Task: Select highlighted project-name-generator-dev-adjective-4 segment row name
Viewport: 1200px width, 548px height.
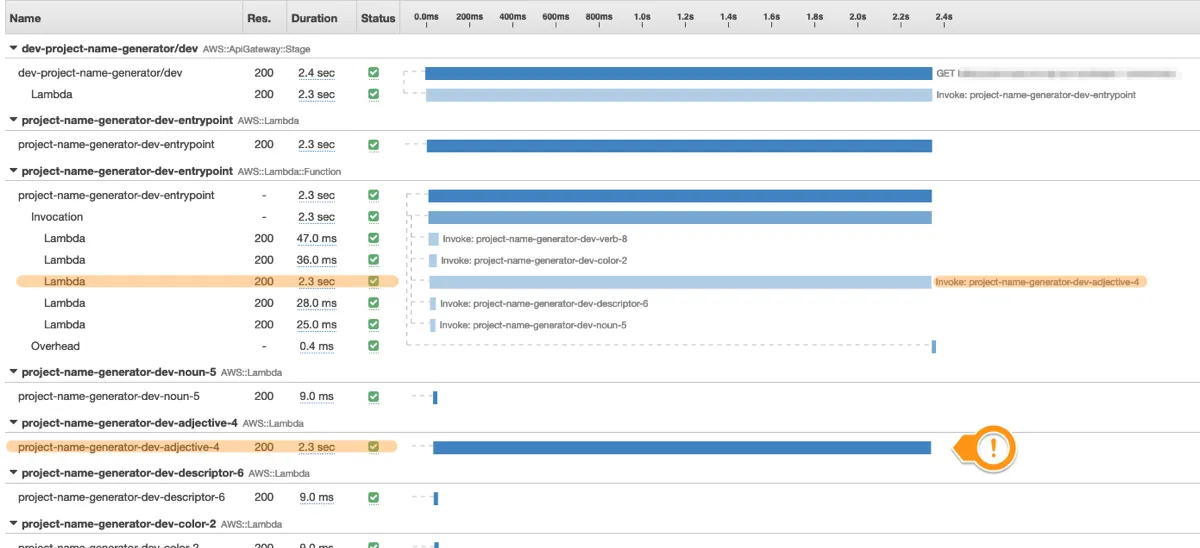Action: point(118,447)
